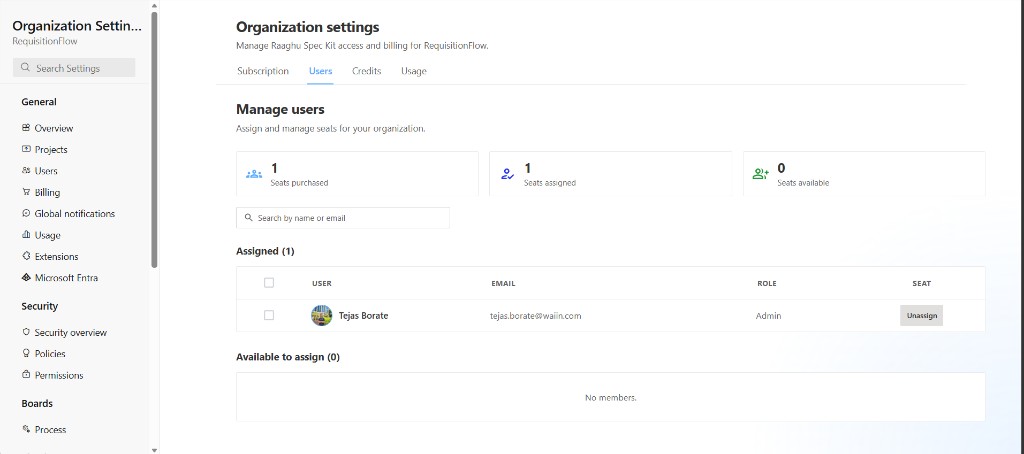1024x454 pixels.
Task: Click the Available to assign (0) heading
Action: click(288, 357)
